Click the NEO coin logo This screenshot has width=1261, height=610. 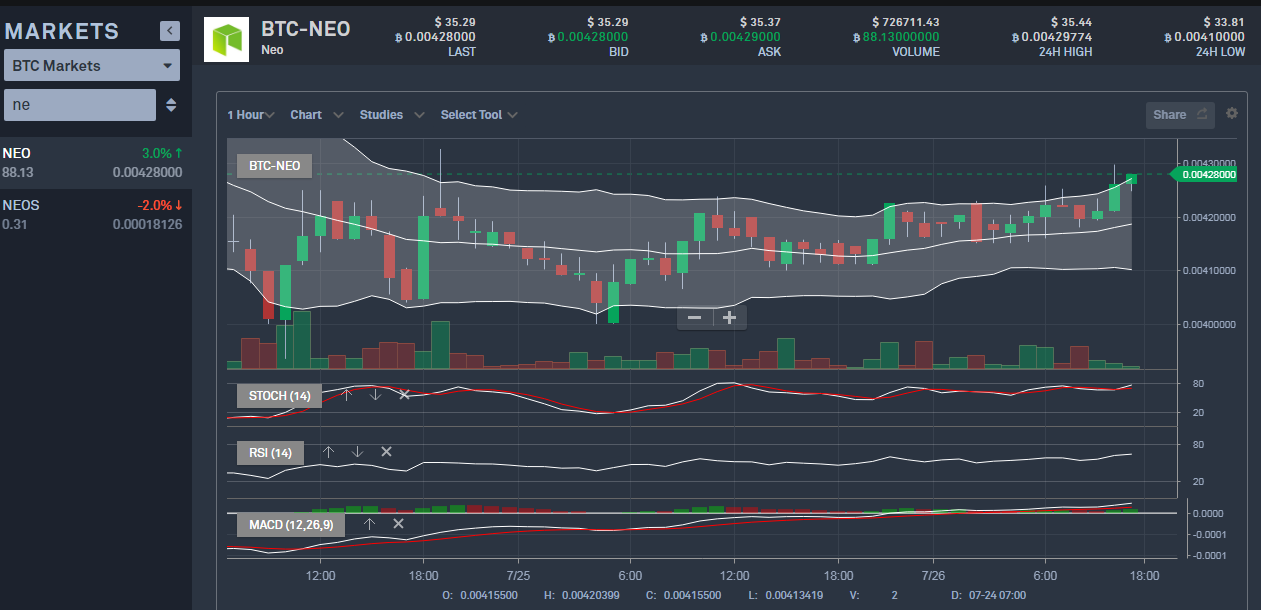coord(226,38)
